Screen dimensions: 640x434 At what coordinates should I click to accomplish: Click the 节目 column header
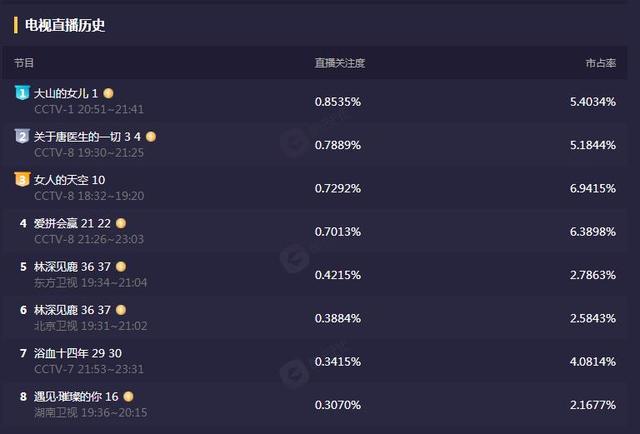click(24, 63)
